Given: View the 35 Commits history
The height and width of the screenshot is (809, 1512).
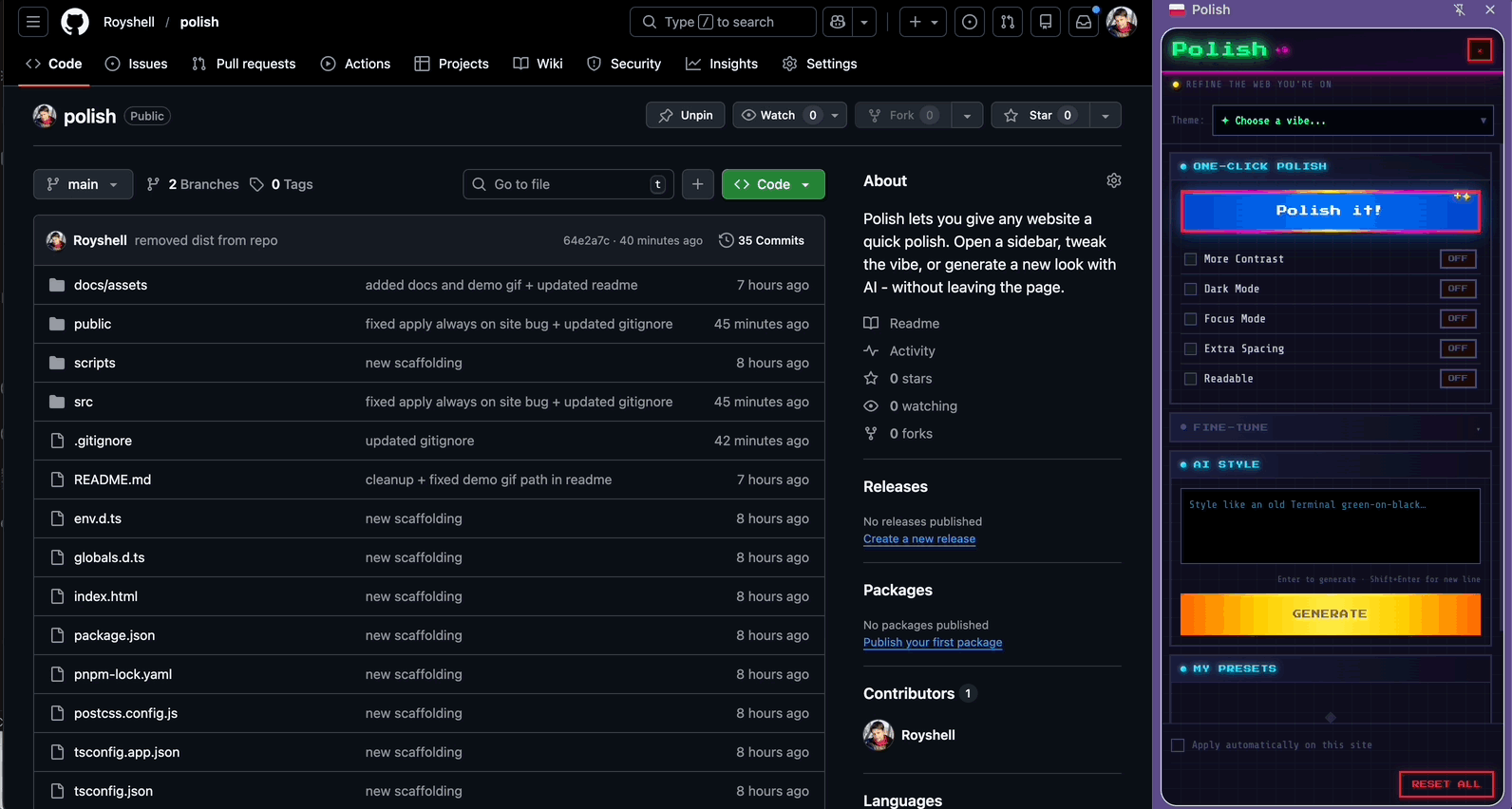Looking at the screenshot, I should point(762,240).
